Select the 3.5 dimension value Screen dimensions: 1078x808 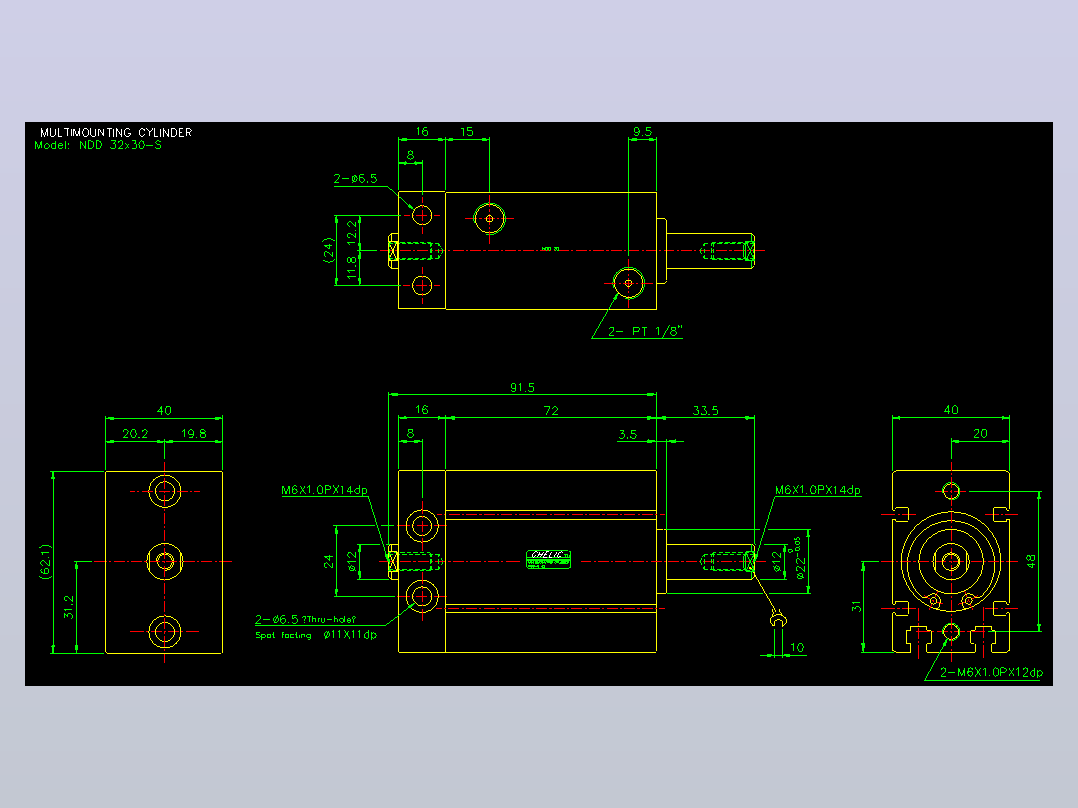[628, 435]
